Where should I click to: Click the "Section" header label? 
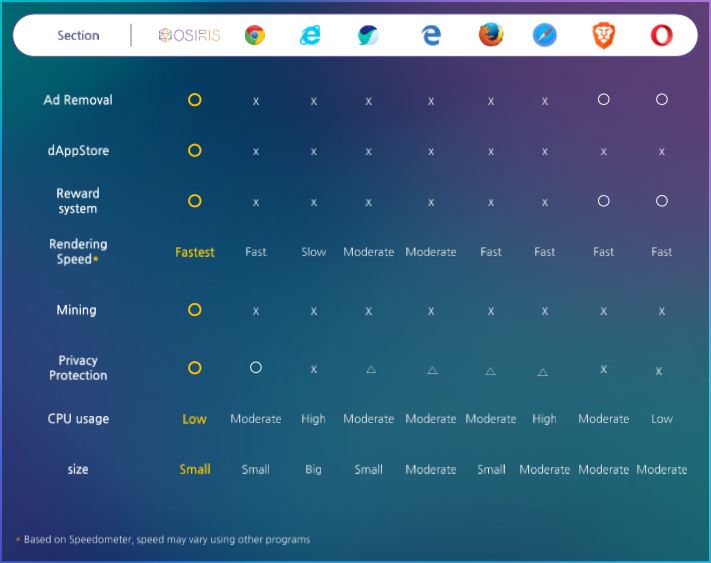pos(78,35)
